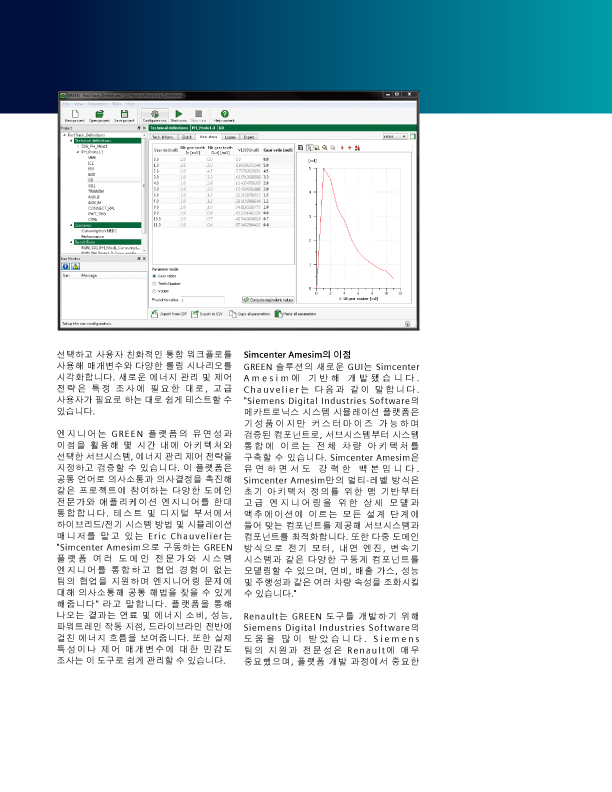Start the run with green play icon
The height and width of the screenshot is (792, 612).
pyautogui.click(x=179, y=114)
